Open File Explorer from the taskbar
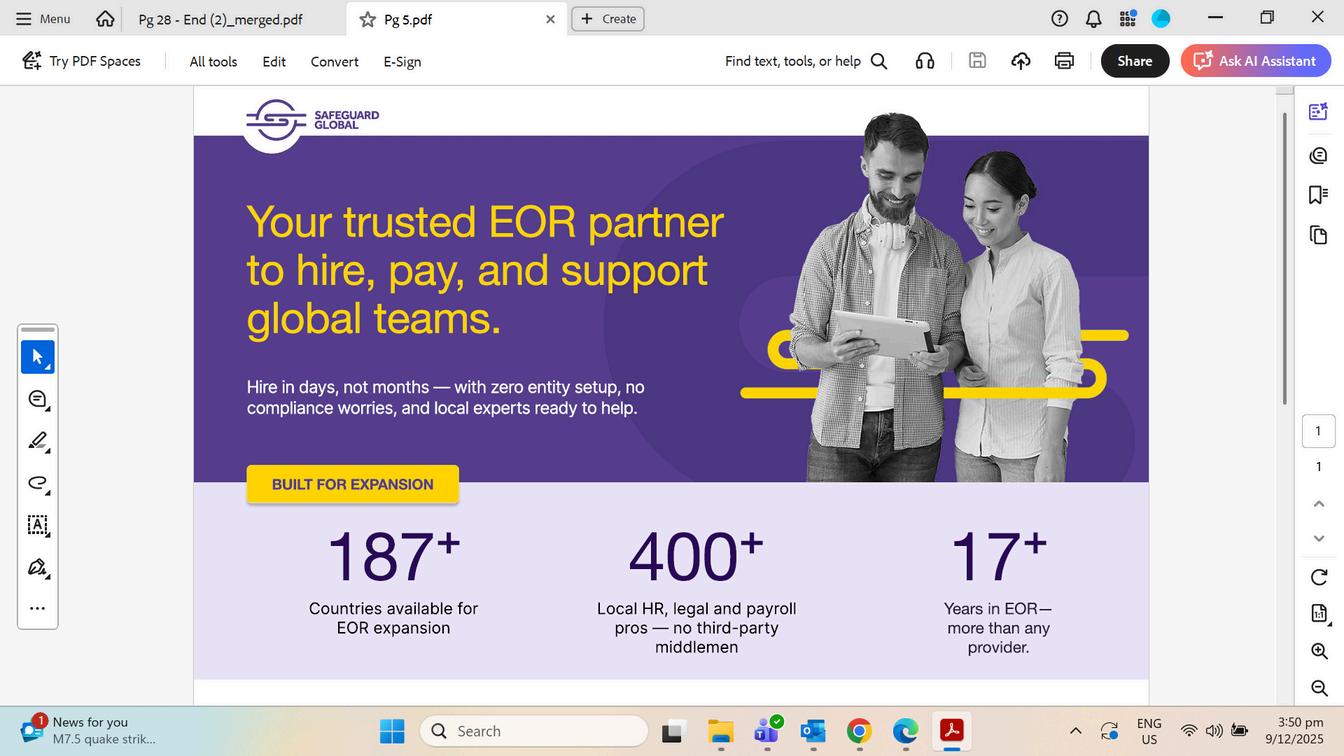This screenshot has height=756, width=1344. pyautogui.click(x=720, y=731)
